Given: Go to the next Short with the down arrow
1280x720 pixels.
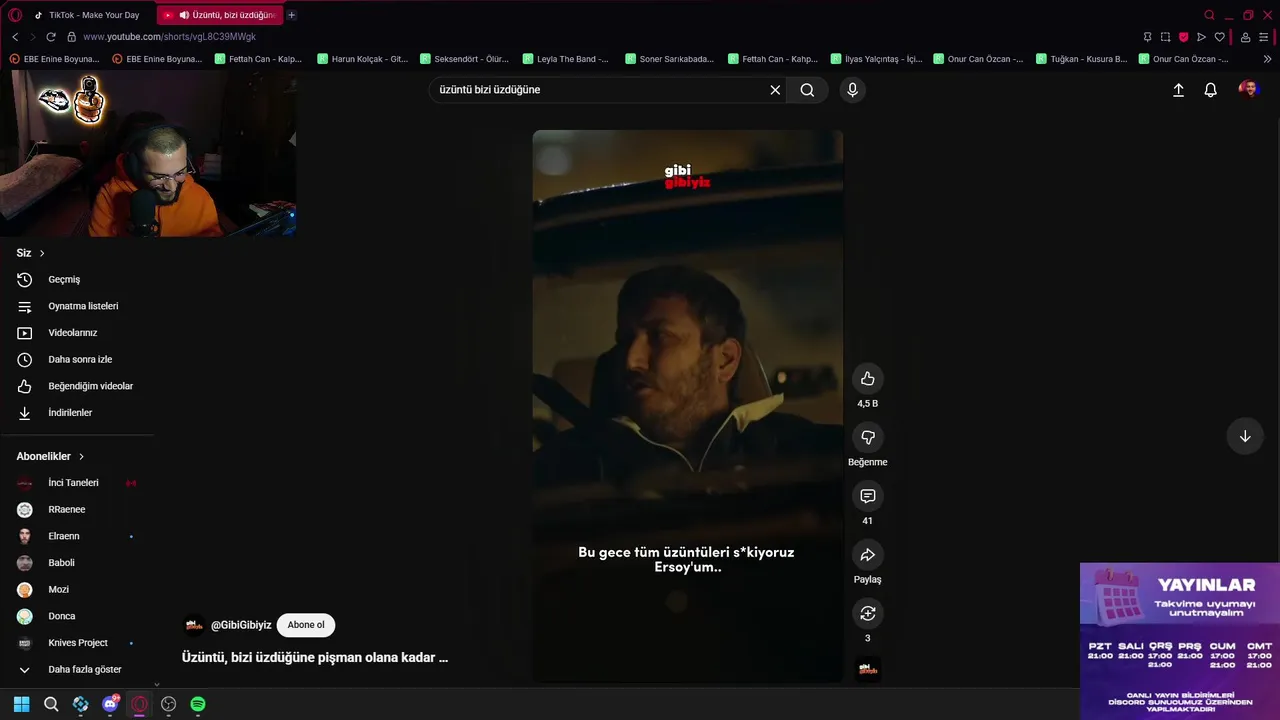Looking at the screenshot, I should (1245, 437).
